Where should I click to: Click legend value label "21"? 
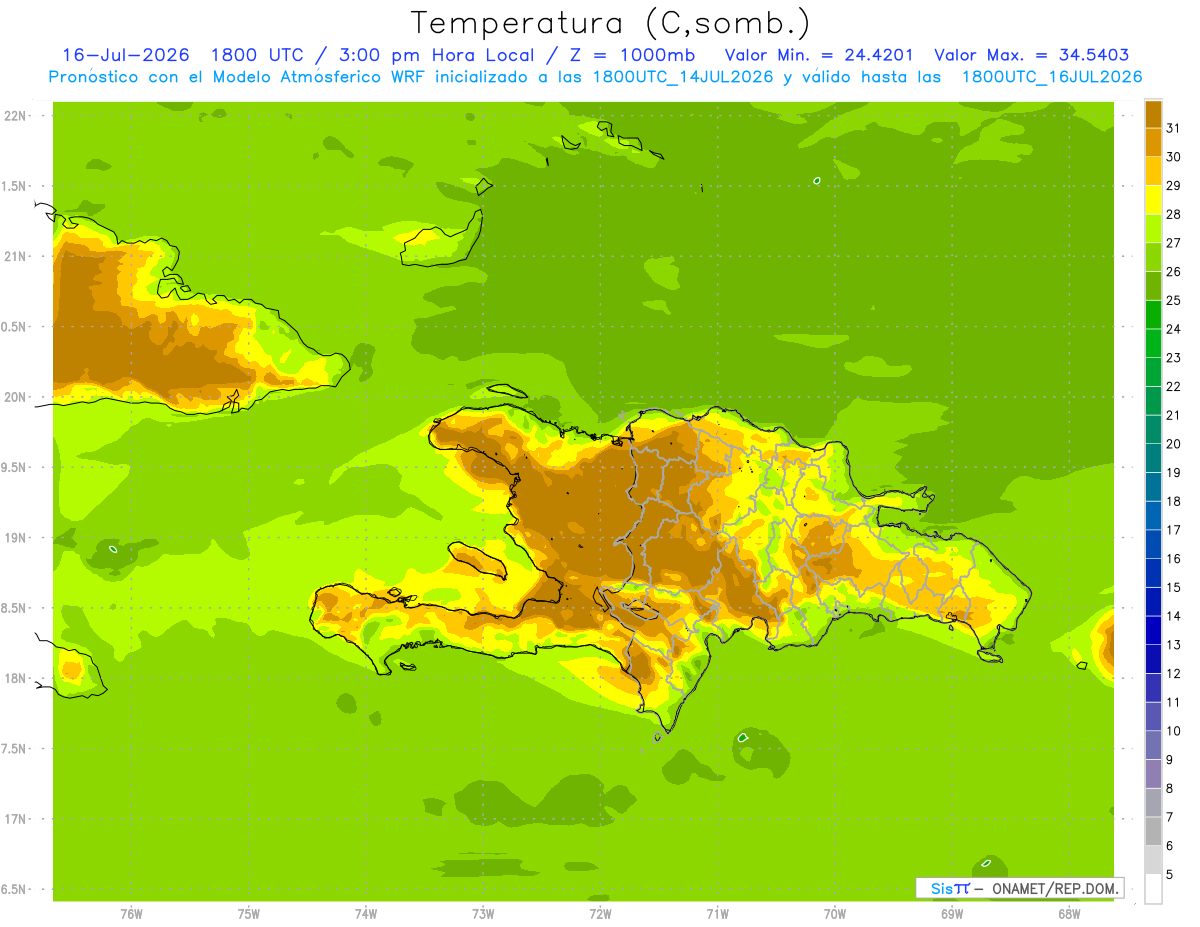click(x=1174, y=415)
